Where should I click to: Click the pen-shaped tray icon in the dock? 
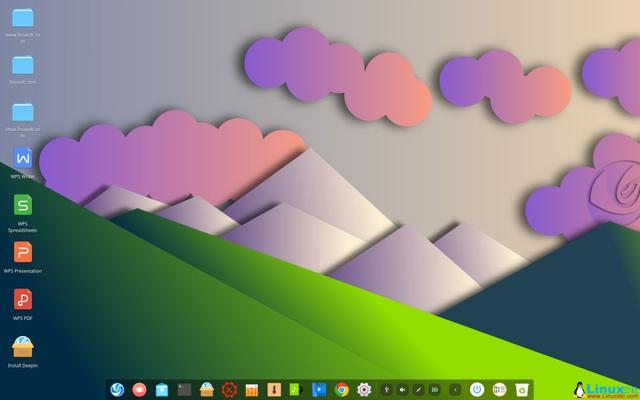[418, 390]
